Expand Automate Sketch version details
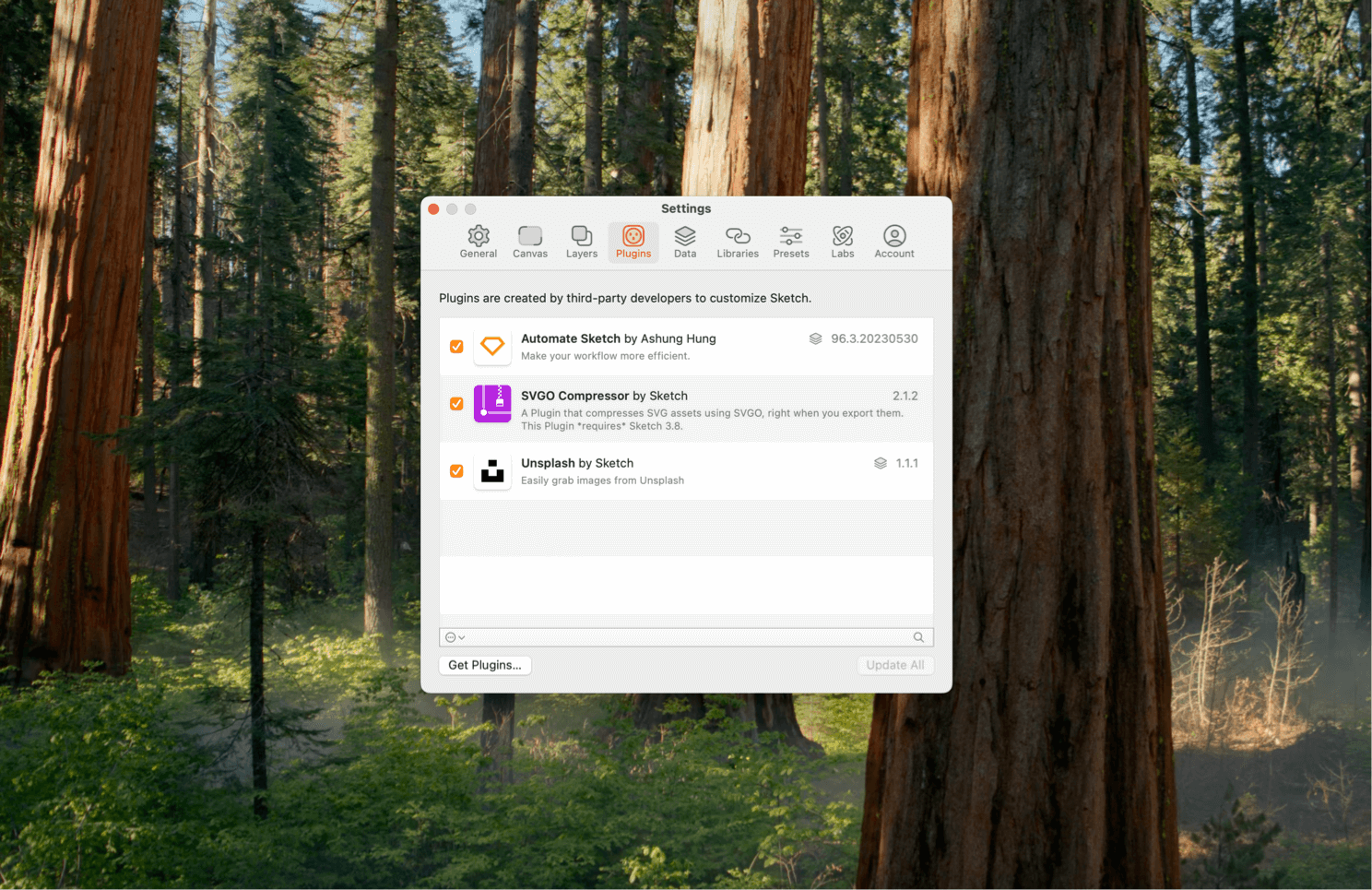This screenshot has width=1372, height=890. 815,338
